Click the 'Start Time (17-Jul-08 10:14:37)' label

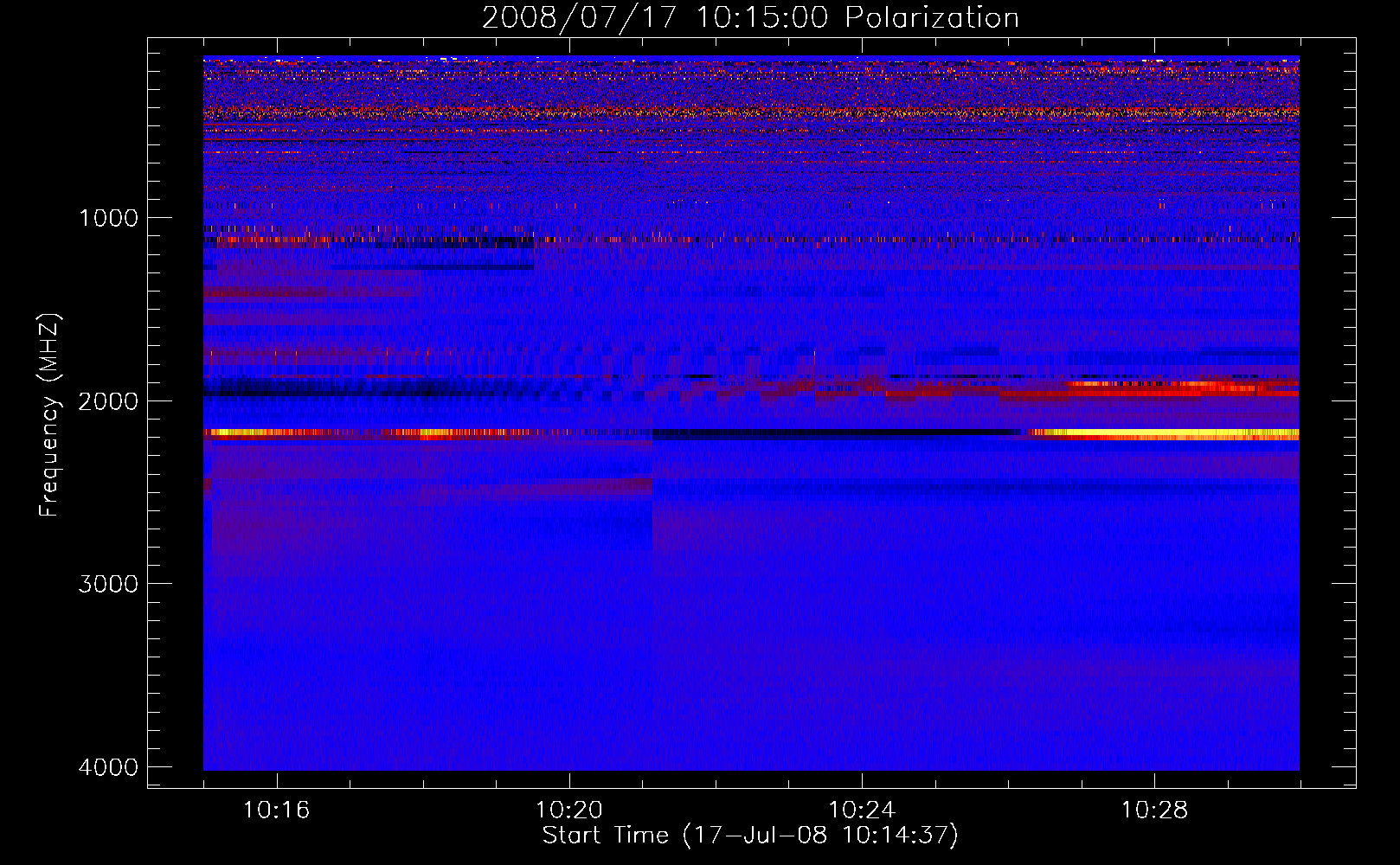tap(750, 836)
